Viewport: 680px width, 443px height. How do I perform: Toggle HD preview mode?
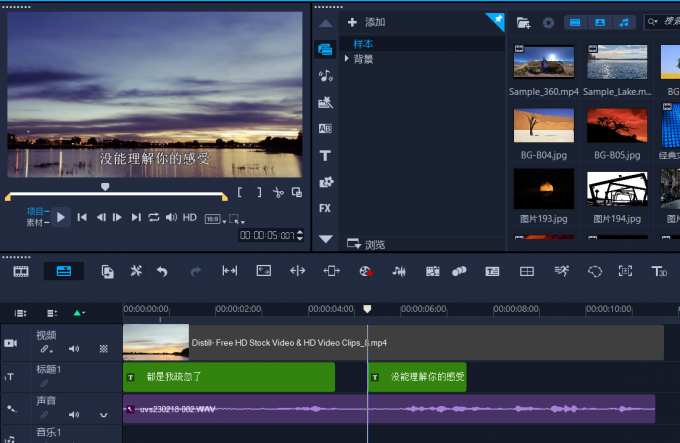click(190, 217)
